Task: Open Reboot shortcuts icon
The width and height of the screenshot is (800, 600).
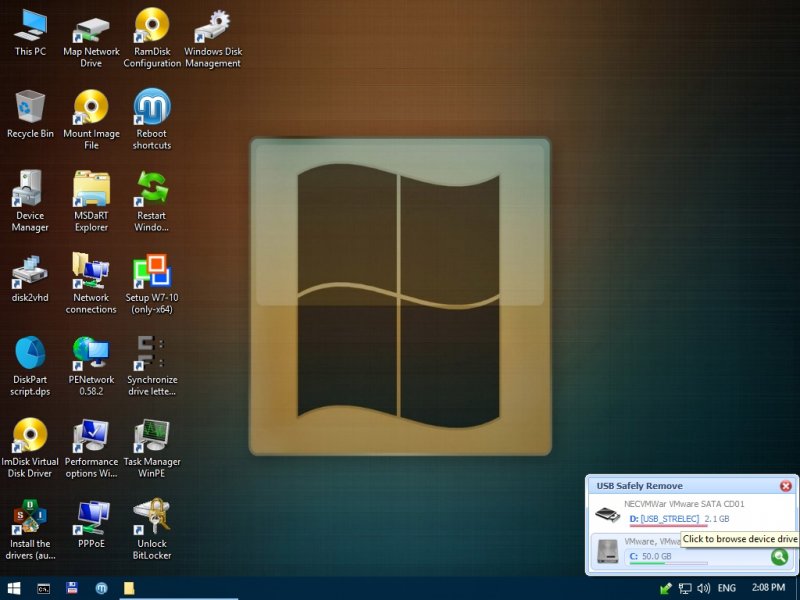Action: point(152,118)
